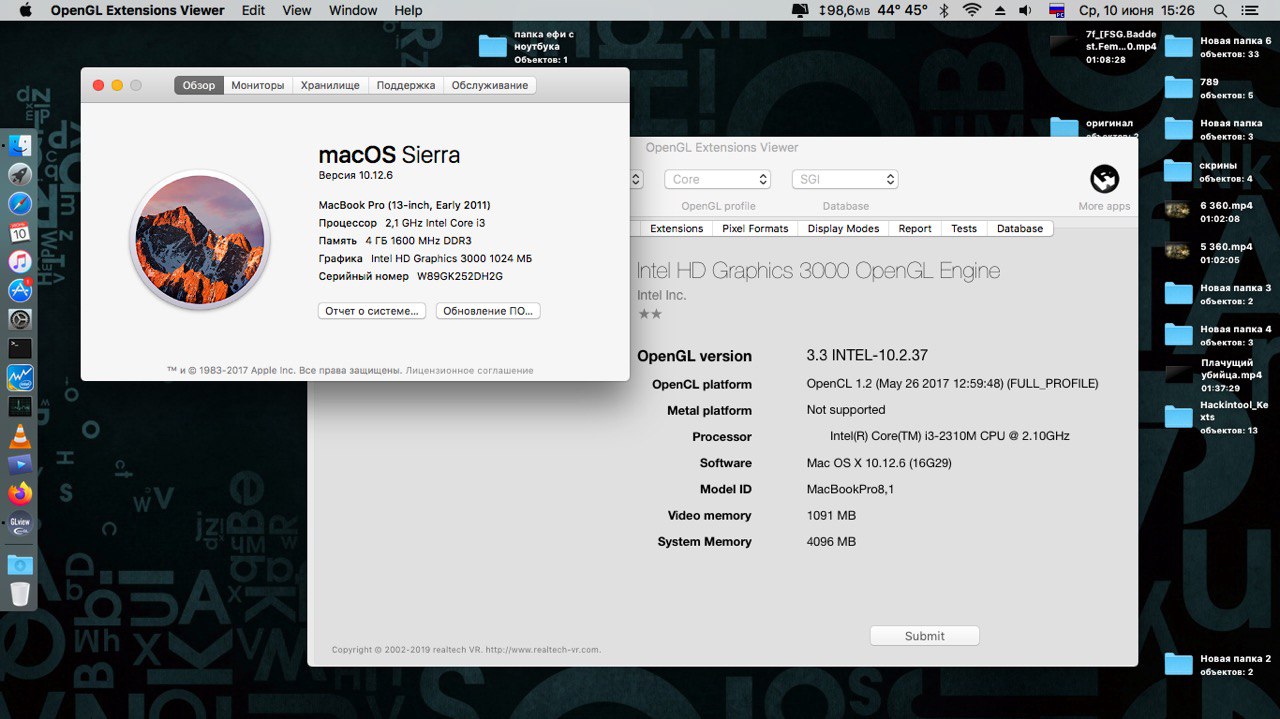
Task: Open the Trash in the dock
Action: (x=20, y=594)
